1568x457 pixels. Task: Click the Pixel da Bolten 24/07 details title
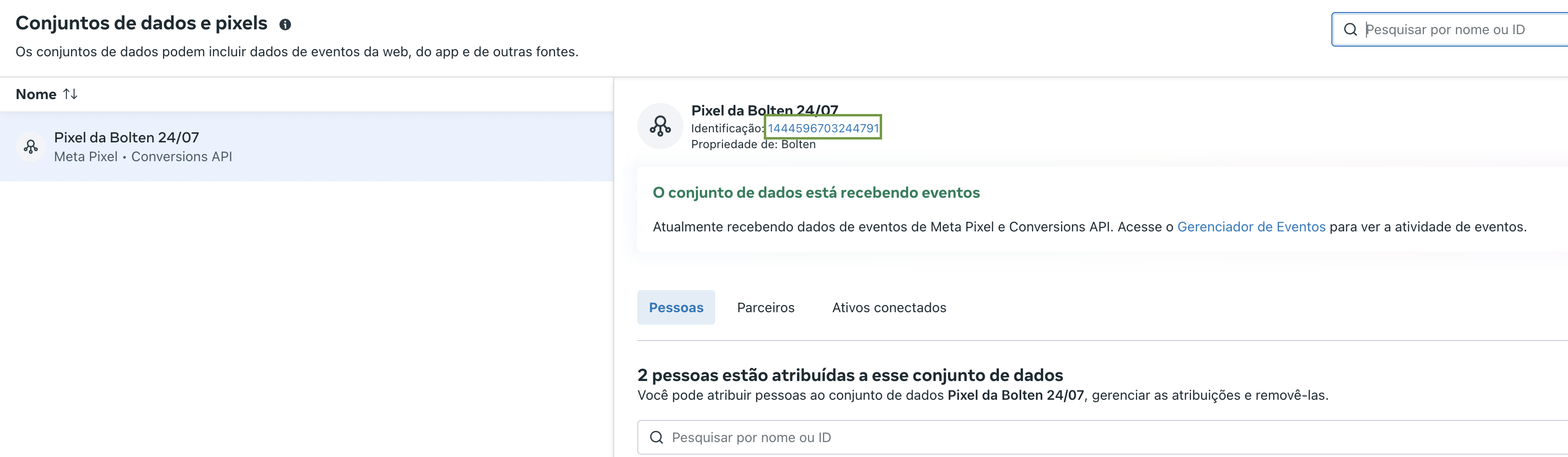pos(764,110)
